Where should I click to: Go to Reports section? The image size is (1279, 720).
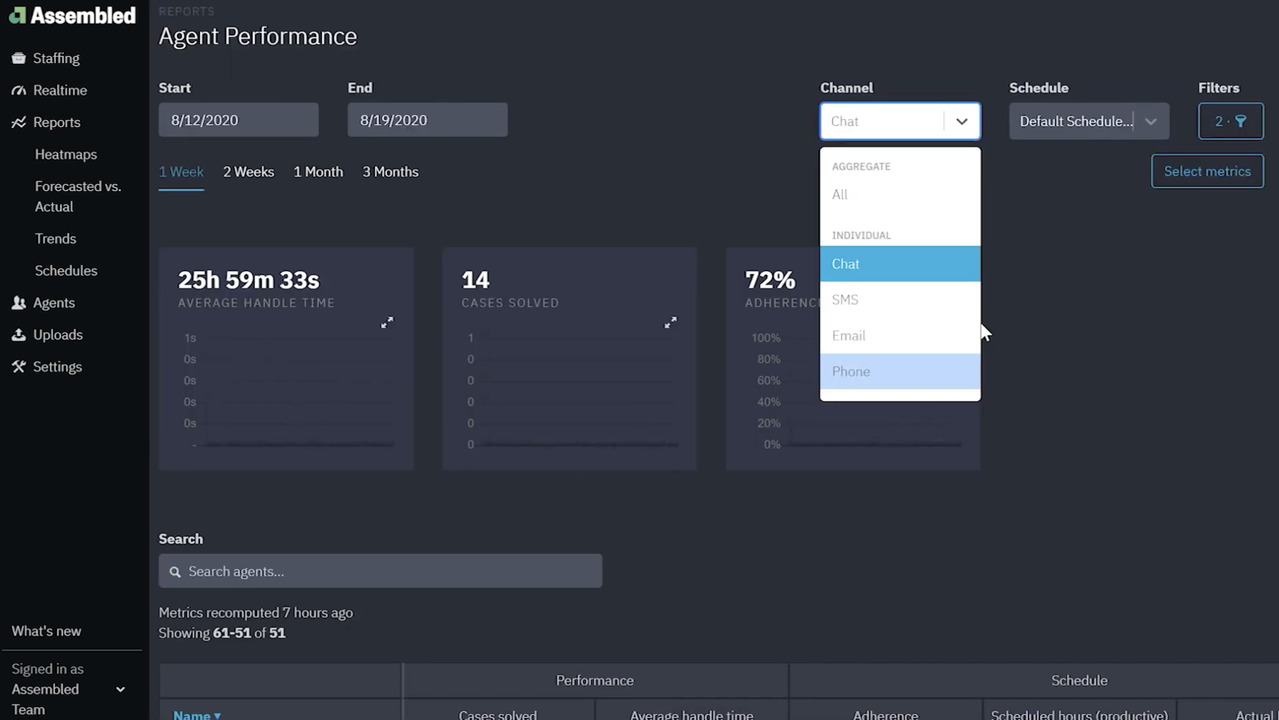point(56,122)
